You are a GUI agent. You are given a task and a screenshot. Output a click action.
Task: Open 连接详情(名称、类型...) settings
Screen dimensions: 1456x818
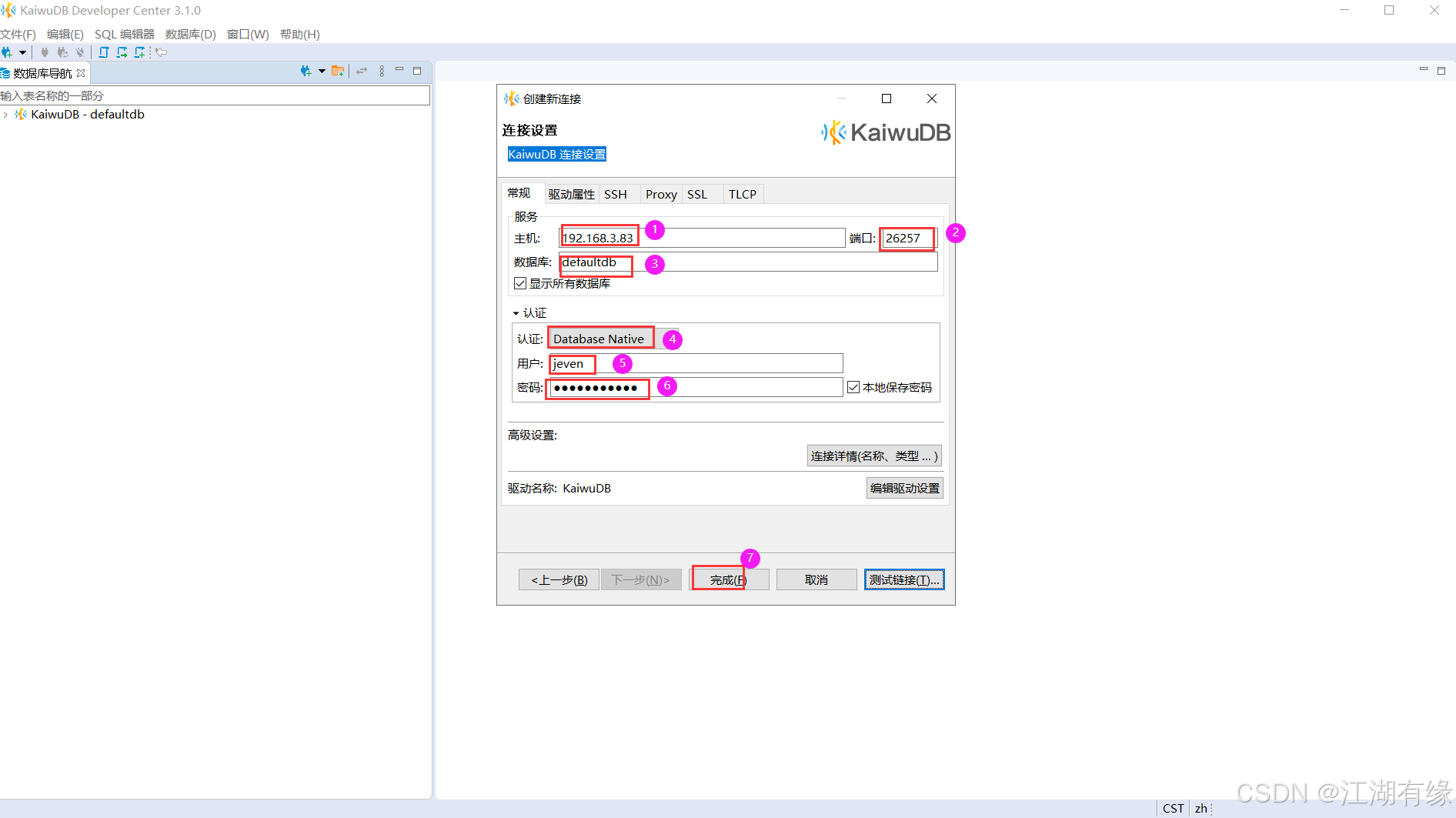click(874, 456)
